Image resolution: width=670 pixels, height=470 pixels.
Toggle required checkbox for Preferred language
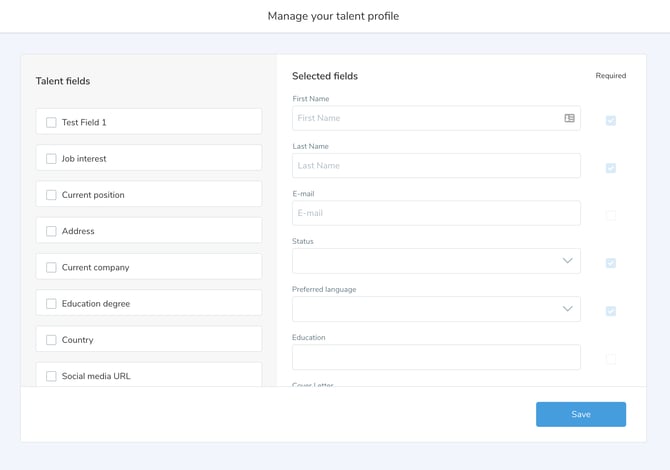tap(611, 311)
